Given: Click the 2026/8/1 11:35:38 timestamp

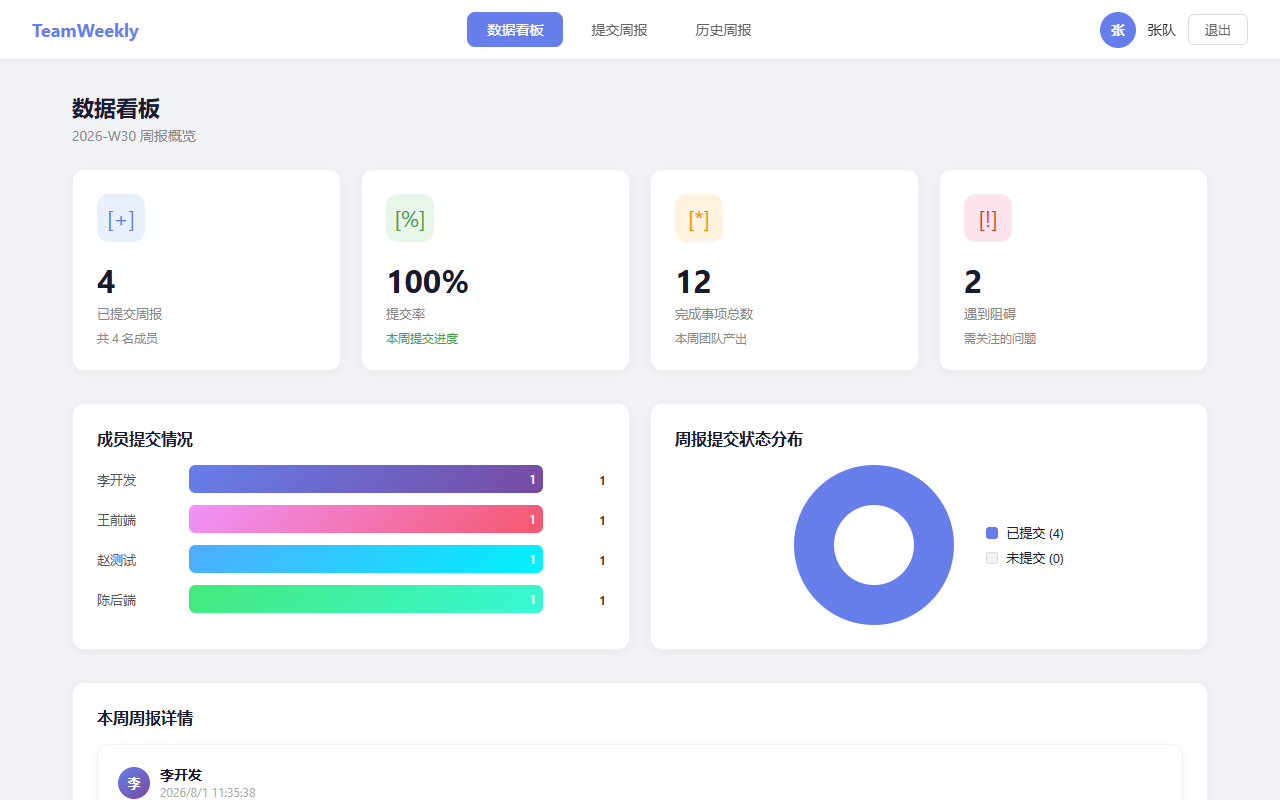Looking at the screenshot, I should pyautogui.click(x=208, y=792).
